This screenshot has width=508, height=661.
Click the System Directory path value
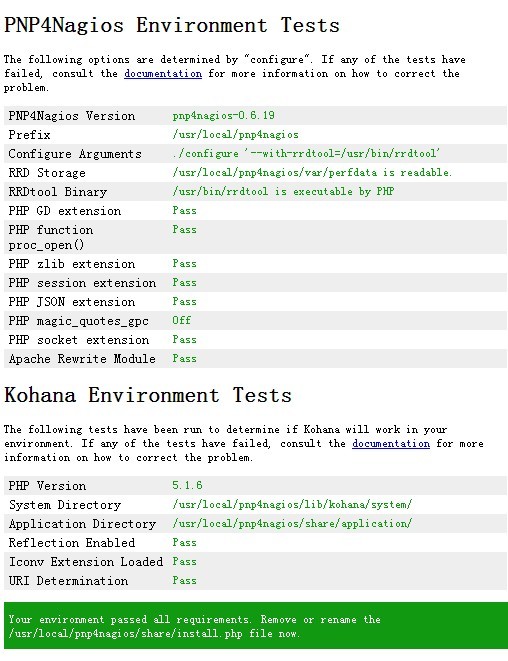[x=292, y=504]
